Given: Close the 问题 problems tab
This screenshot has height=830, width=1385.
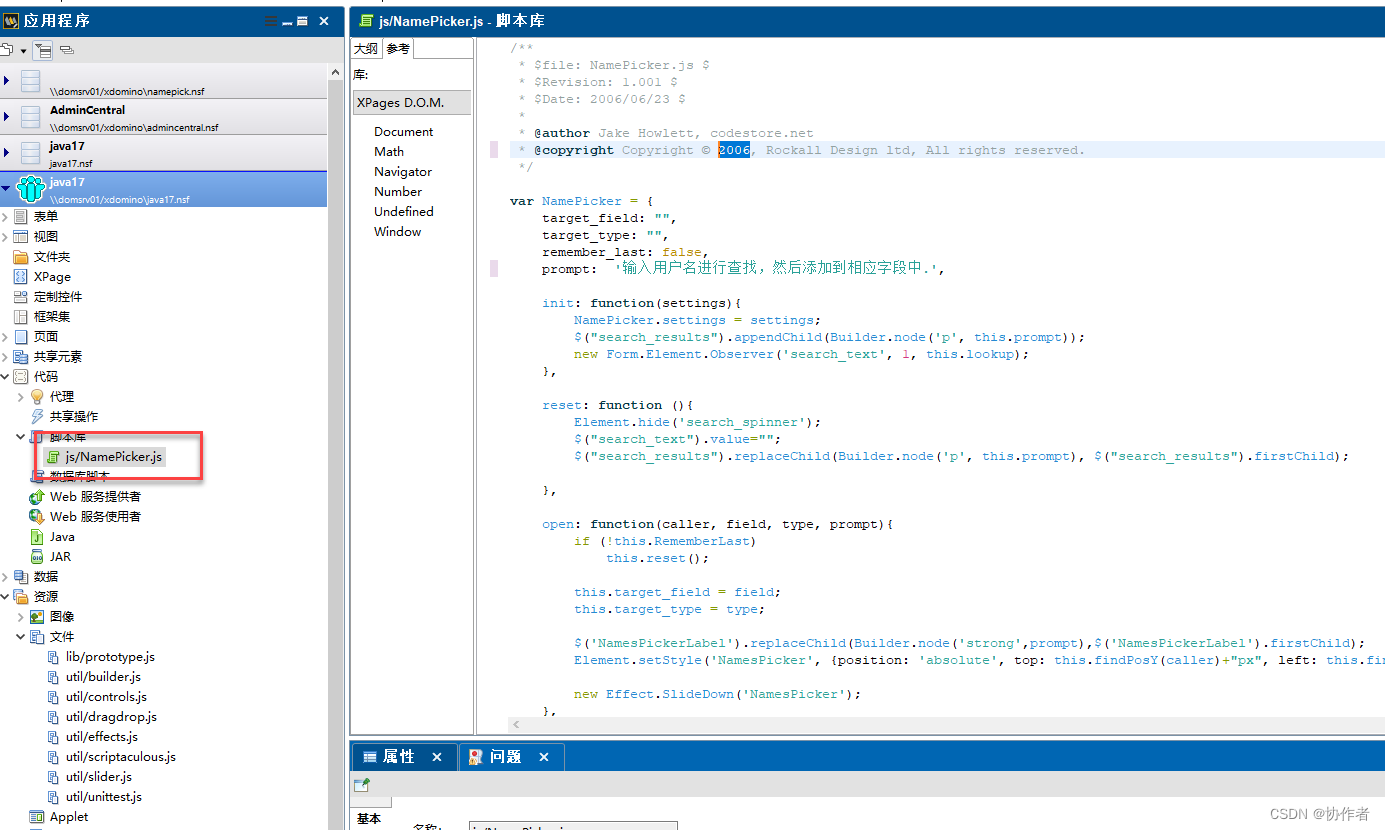Looking at the screenshot, I should pos(544,757).
